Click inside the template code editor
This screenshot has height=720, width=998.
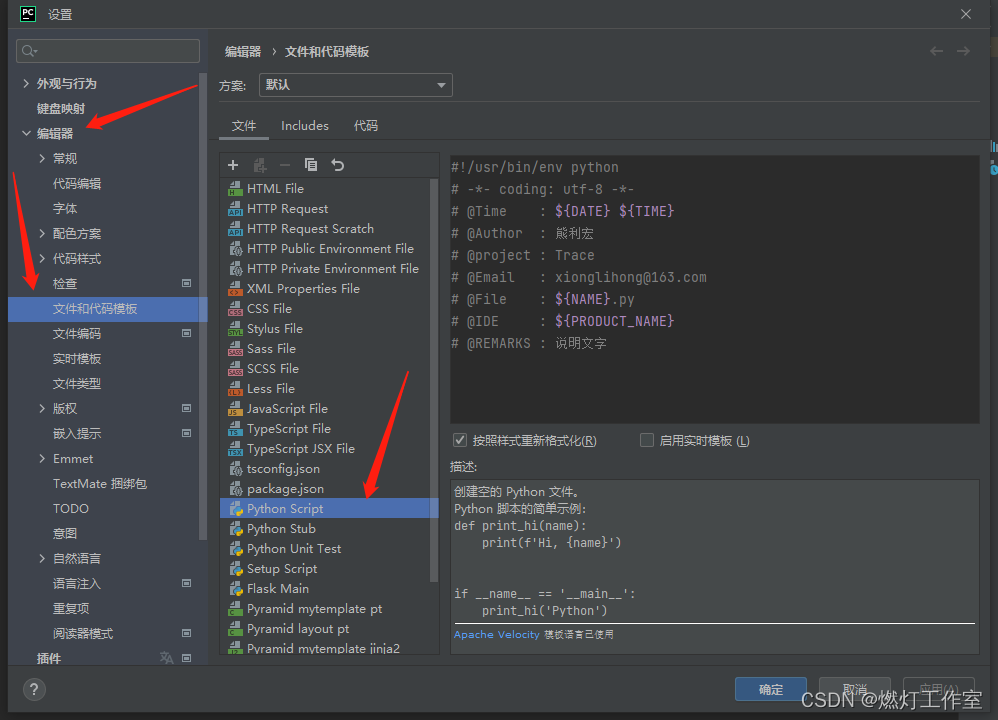tap(714, 290)
